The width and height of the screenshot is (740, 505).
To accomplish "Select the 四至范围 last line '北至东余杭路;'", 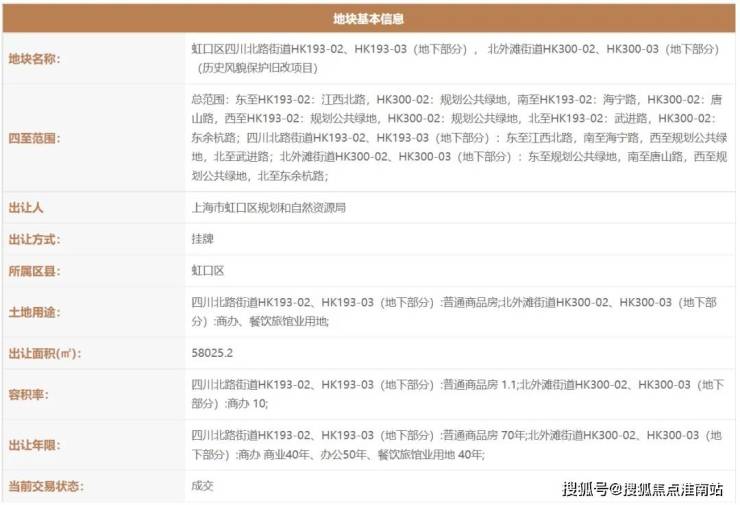I will [x=260, y=176].
